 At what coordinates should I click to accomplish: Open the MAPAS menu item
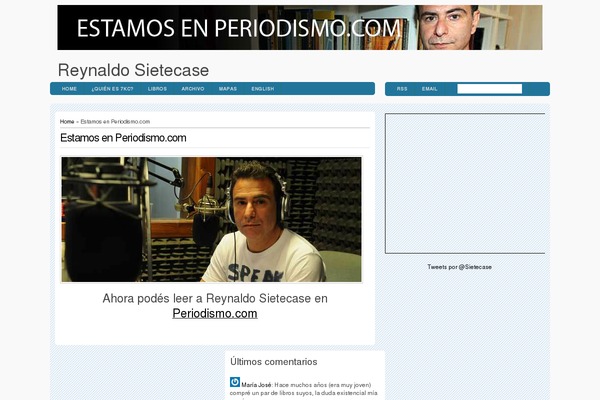[x=228, y=89]
